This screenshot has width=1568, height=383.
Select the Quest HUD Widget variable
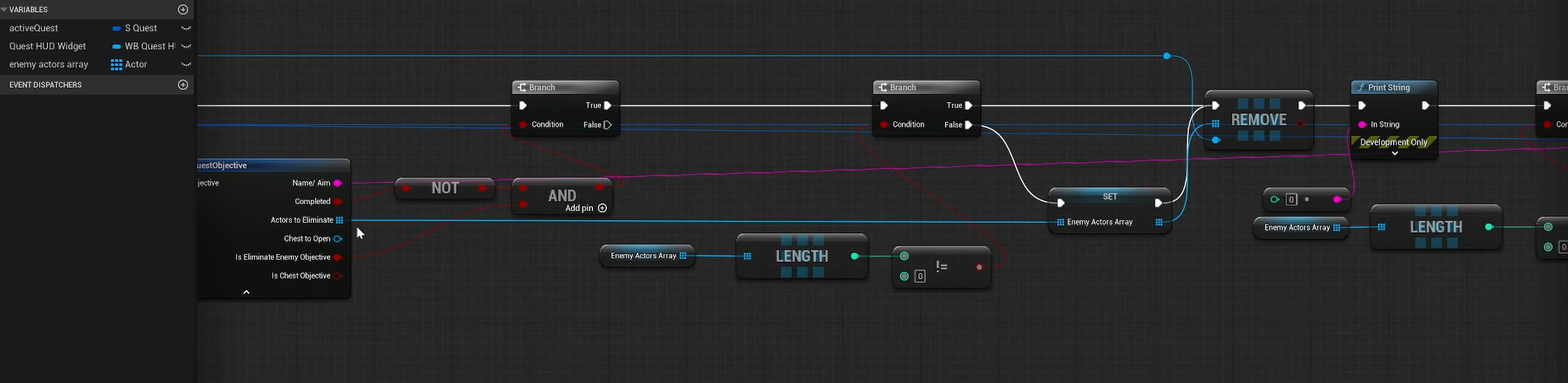(47, 47)
